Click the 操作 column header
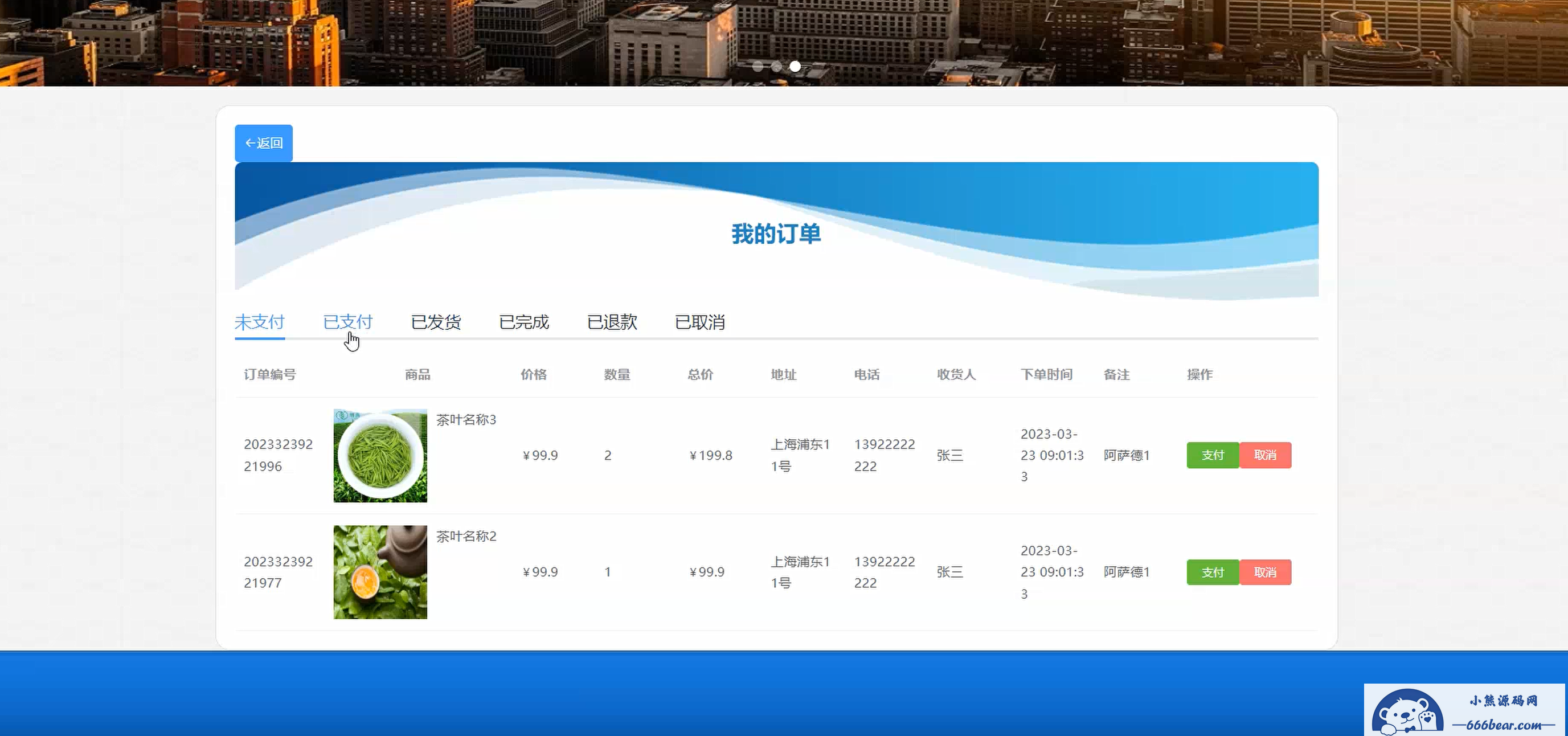Screen dimensions: 1568x736 [x=1199, y=374]
